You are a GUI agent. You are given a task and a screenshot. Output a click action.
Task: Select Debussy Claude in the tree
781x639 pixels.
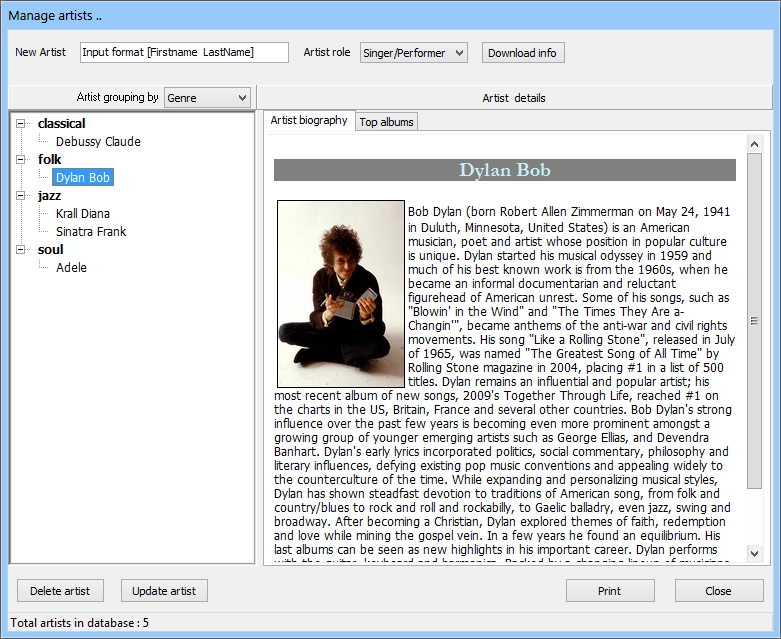tap(98, 141)
